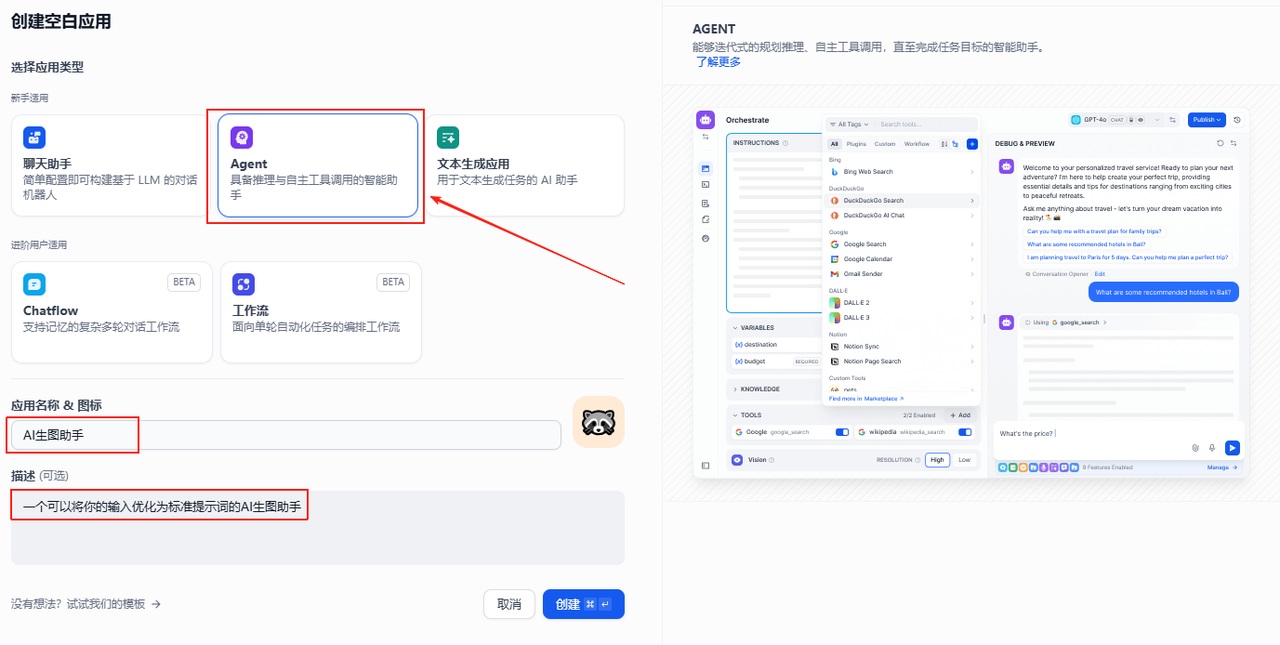Choose the Chatflow app type icon
The image size is (1280, 645).
tap(35, 285)
